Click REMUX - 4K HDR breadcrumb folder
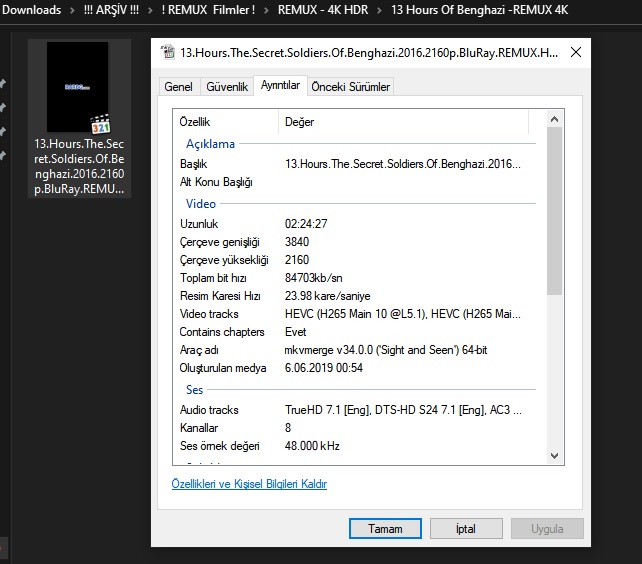642x564 pixels. 323,10
